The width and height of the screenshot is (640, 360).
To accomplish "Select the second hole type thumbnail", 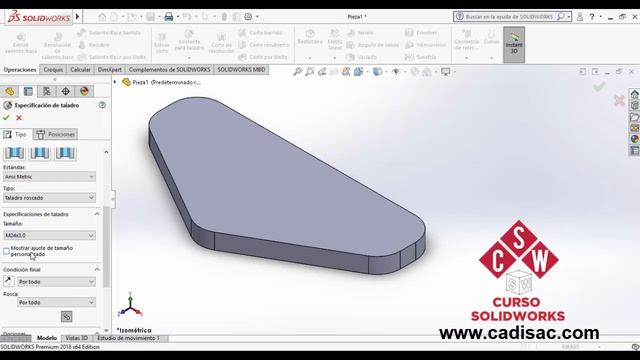I will [x=40, y=153].
